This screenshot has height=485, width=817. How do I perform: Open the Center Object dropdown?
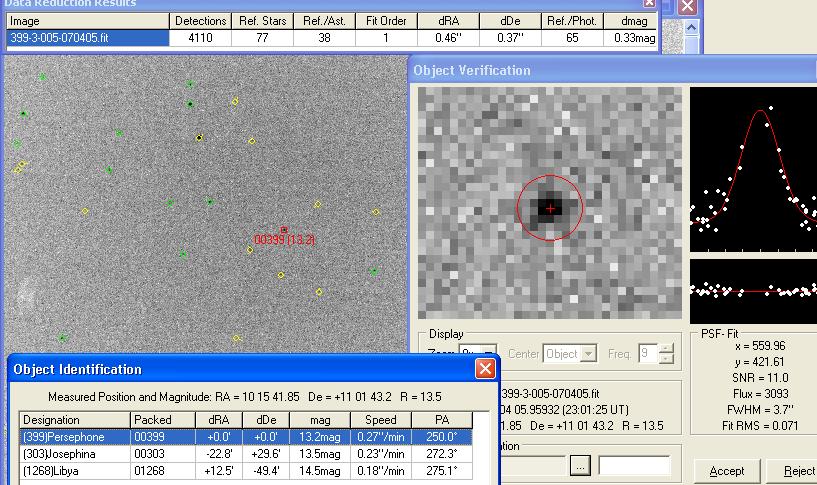(x=588, y=354)
